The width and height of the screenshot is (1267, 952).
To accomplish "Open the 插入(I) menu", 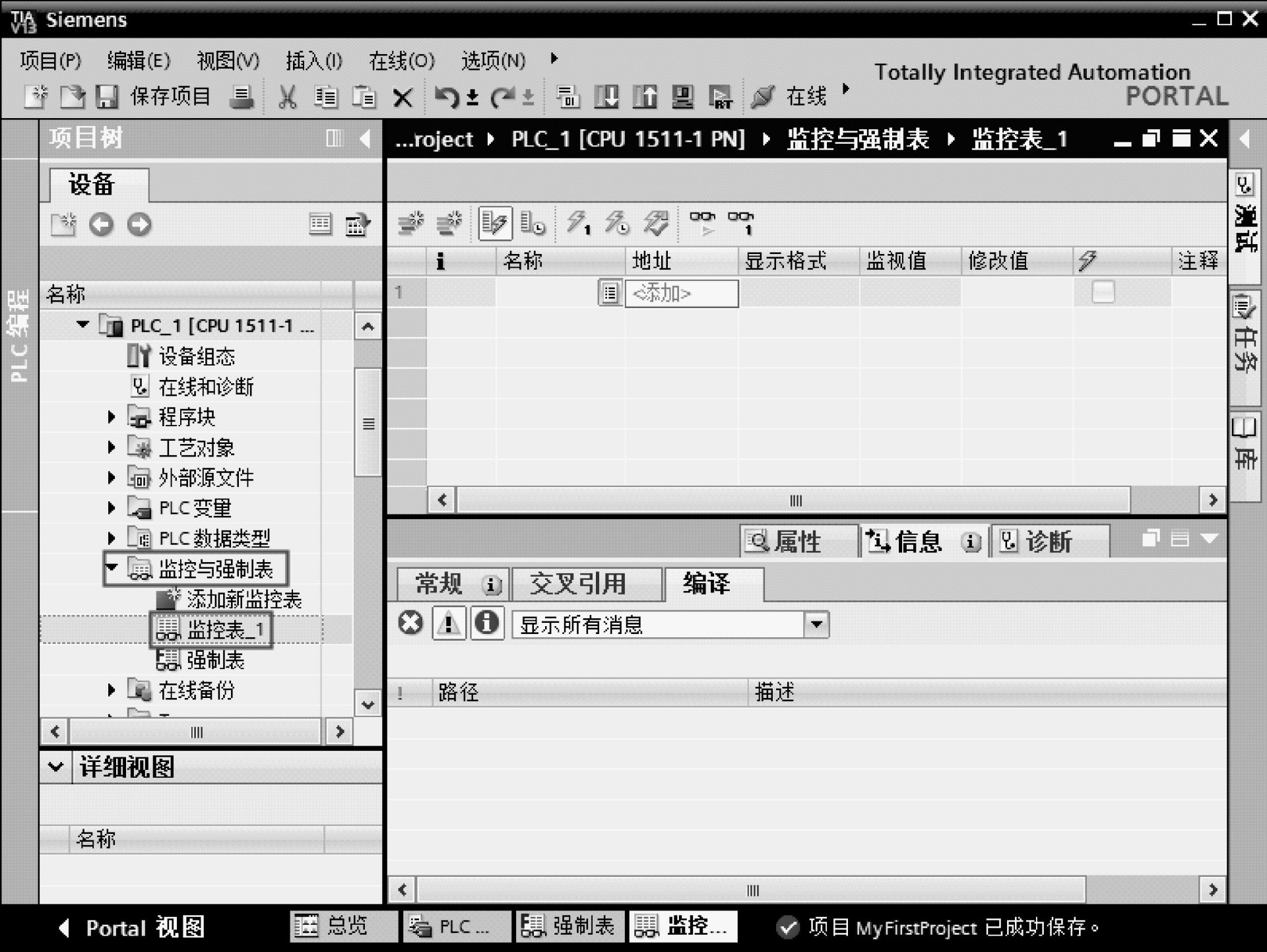I will (x=314, y=61).
